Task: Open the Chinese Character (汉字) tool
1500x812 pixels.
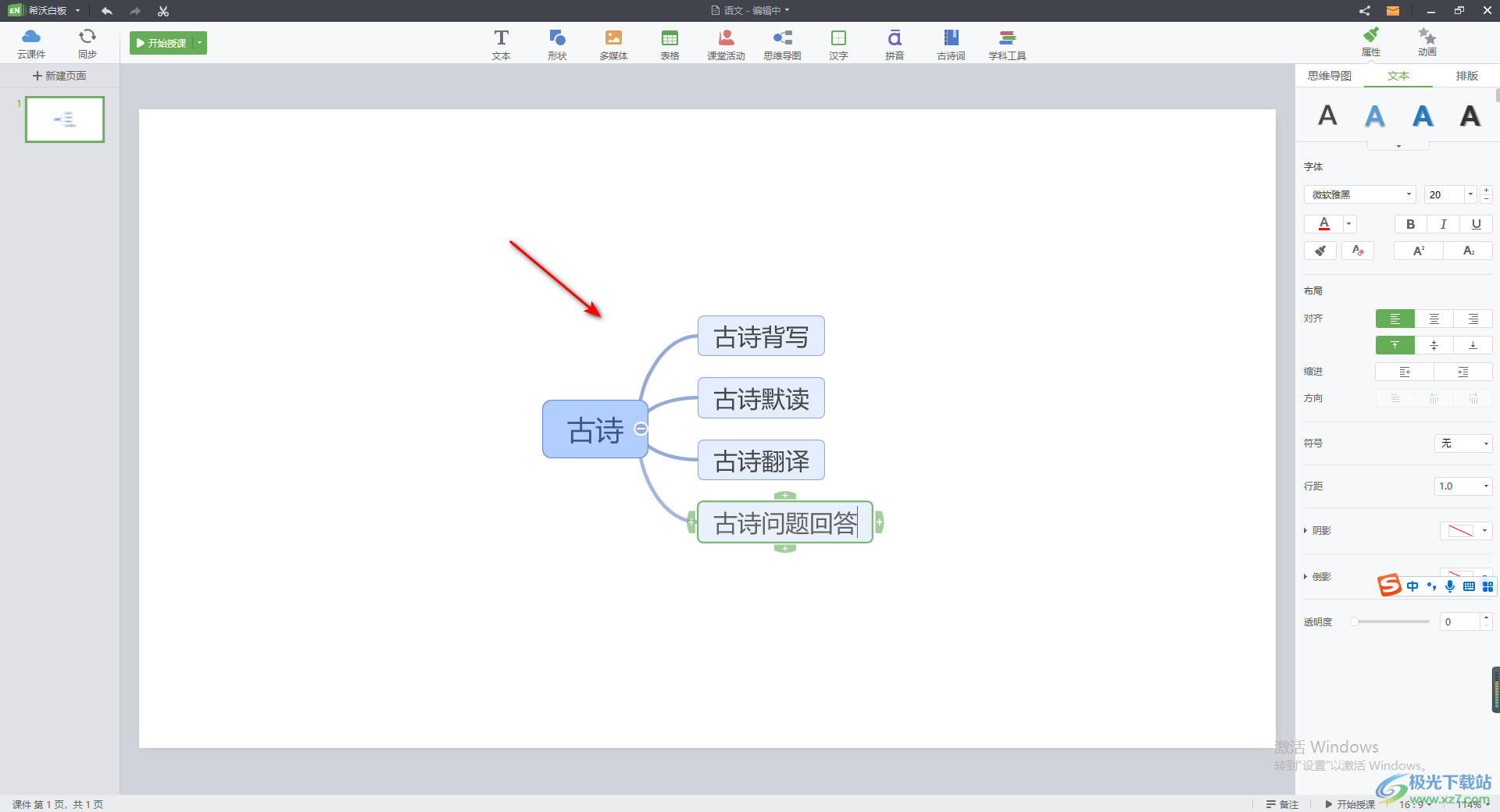Action: point(838,45)
